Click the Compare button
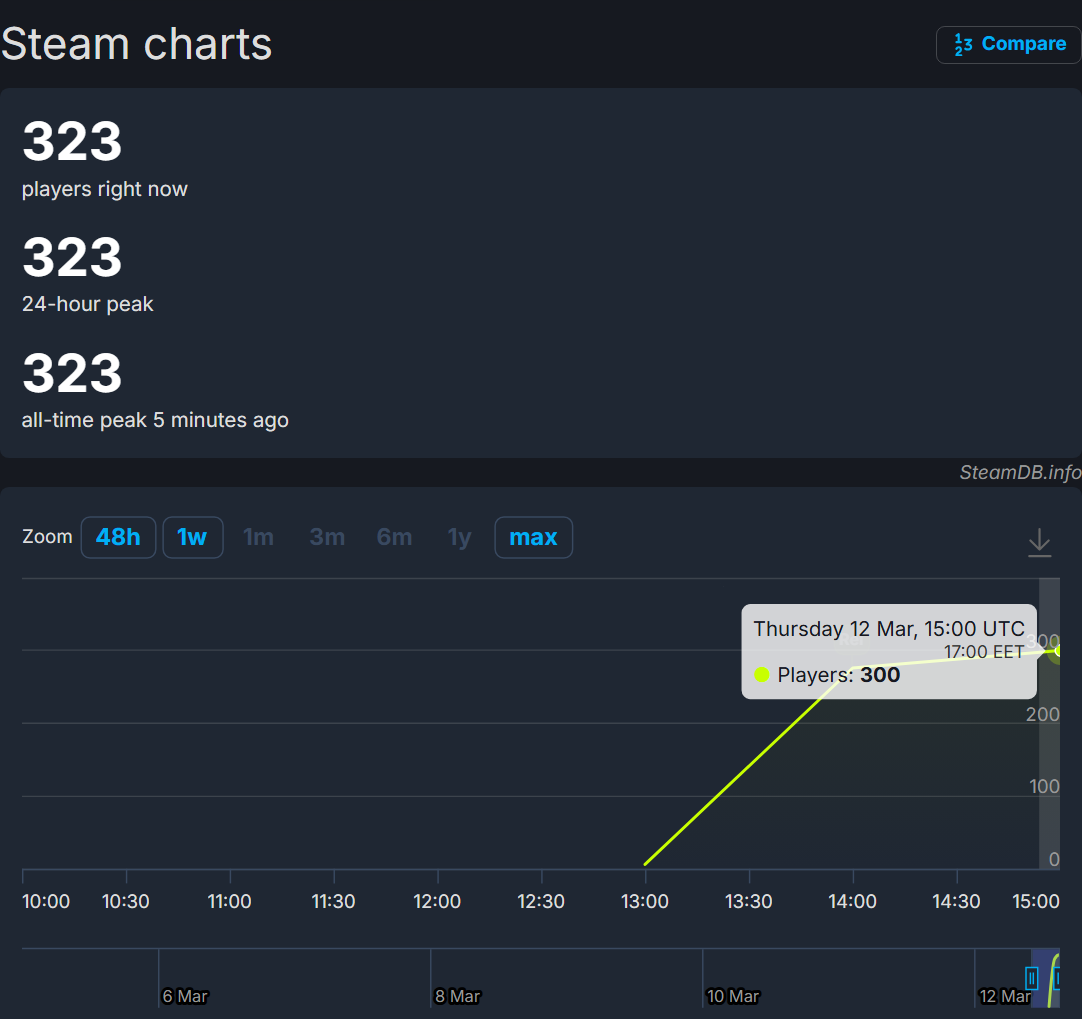Screen dimensions: 1082x1019 [1009, 45]
